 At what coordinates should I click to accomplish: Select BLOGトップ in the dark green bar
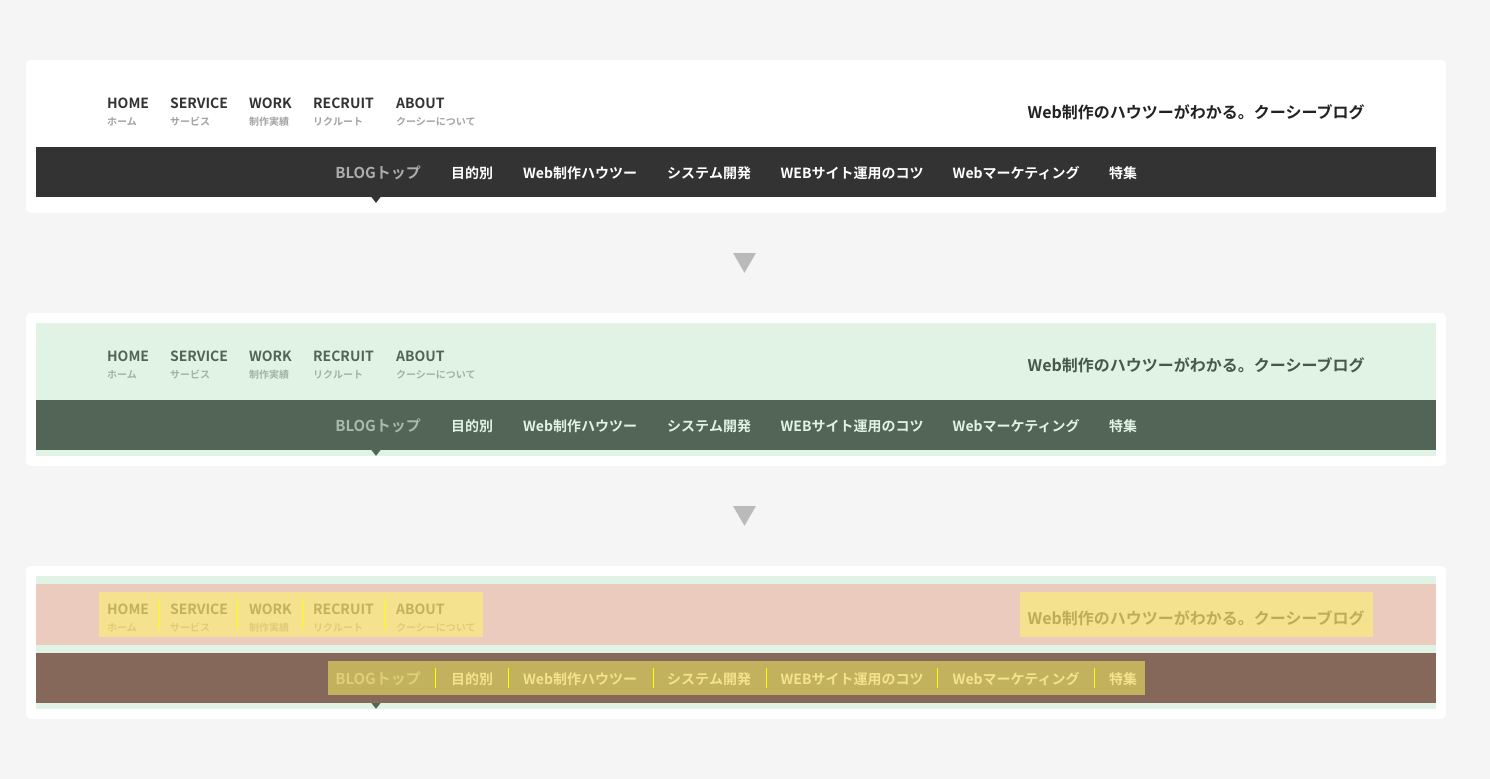378,425
